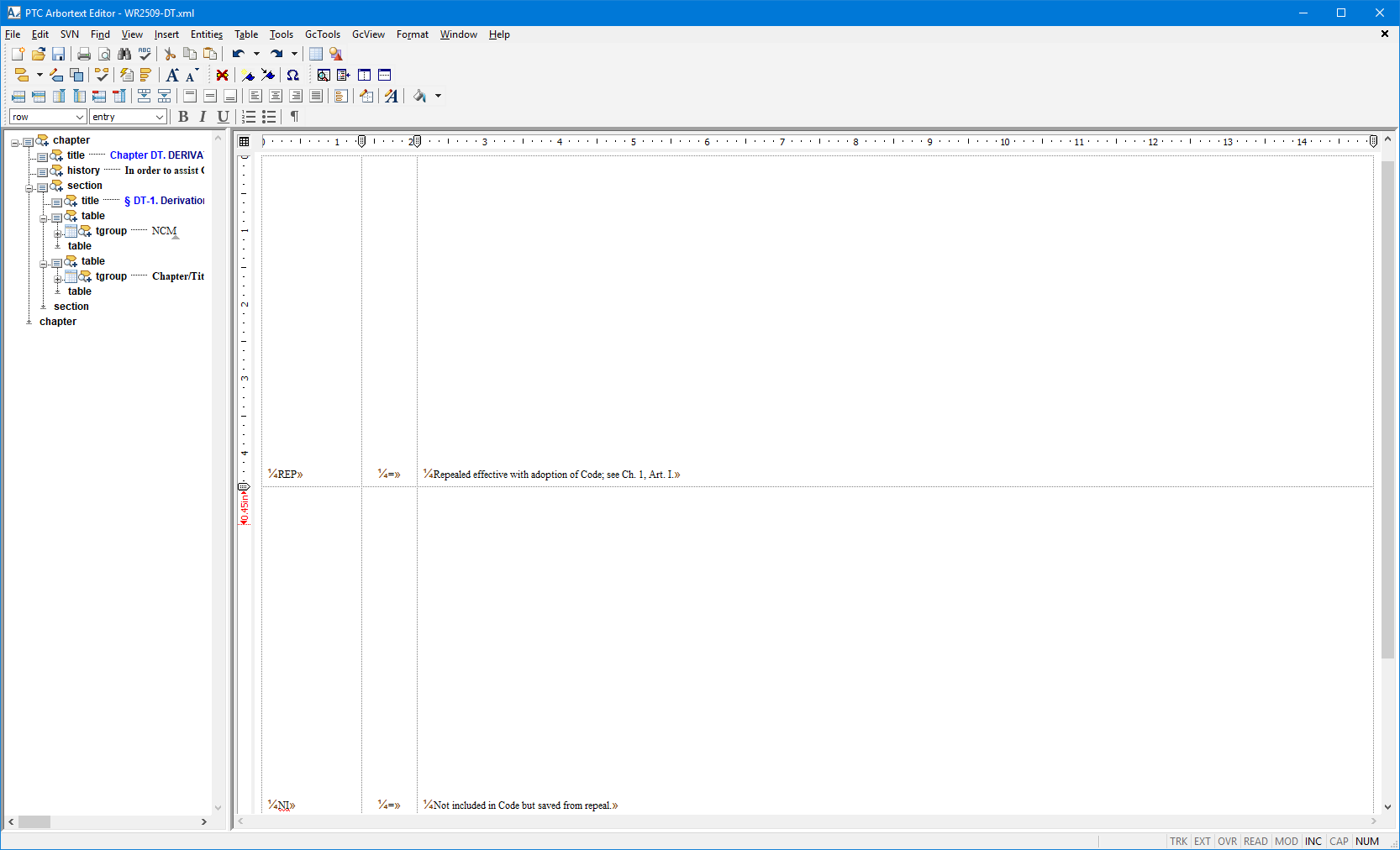Viewport: 1400px width, 850px height.
Task: Open the 'entry' element dropdown
Action: click(x=160, y=117)
